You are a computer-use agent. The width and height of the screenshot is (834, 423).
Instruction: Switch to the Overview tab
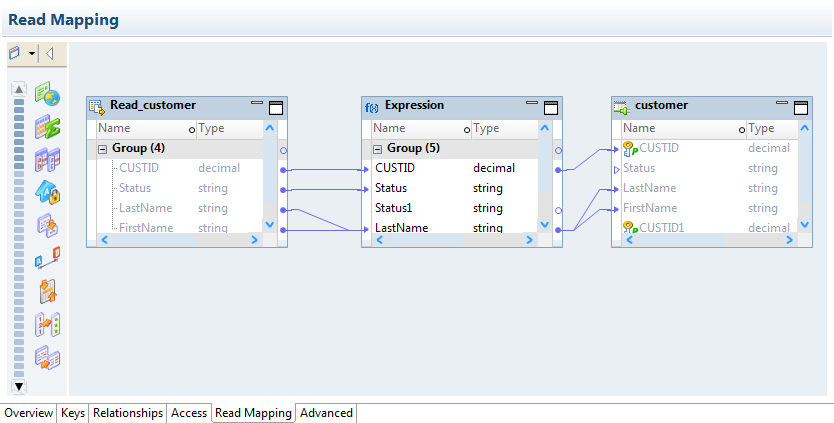click(28, 413)
